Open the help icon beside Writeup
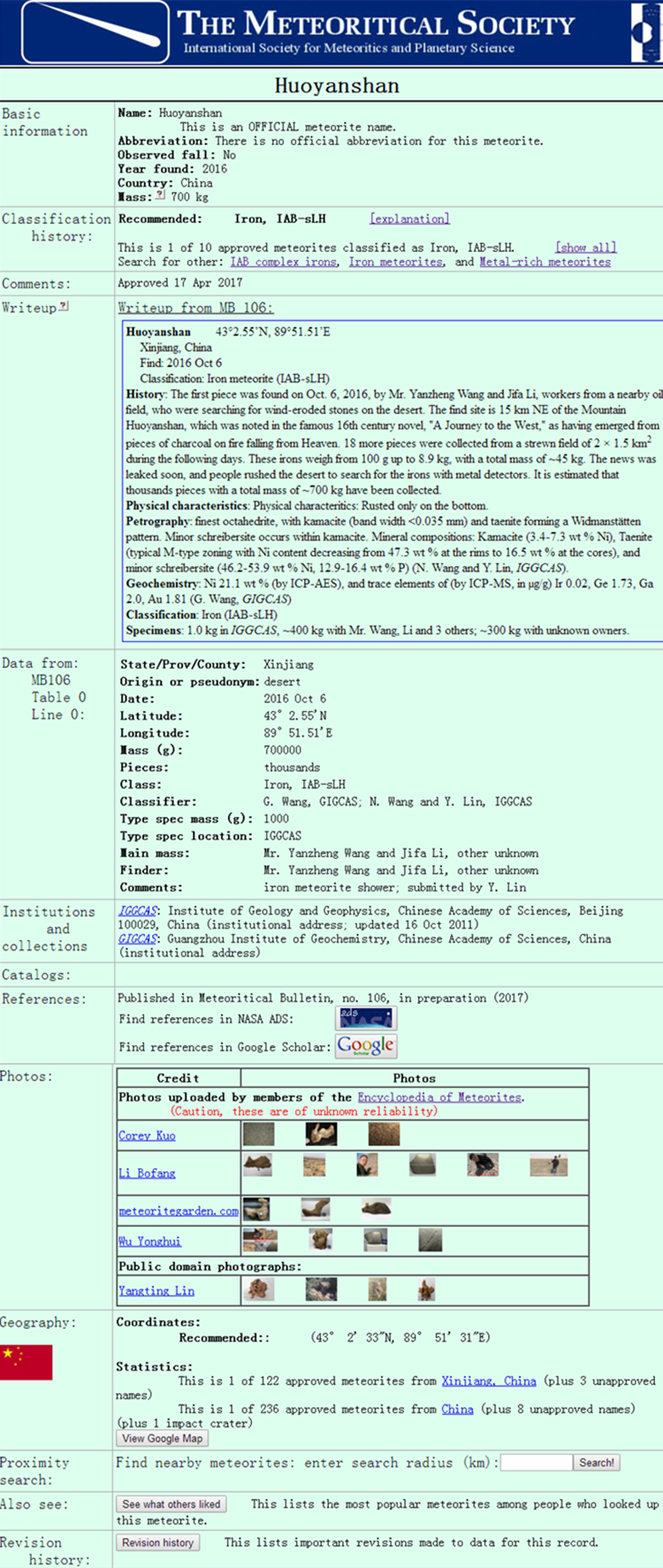This screenshot has width=663, height=1568. [x=65, y=306]
